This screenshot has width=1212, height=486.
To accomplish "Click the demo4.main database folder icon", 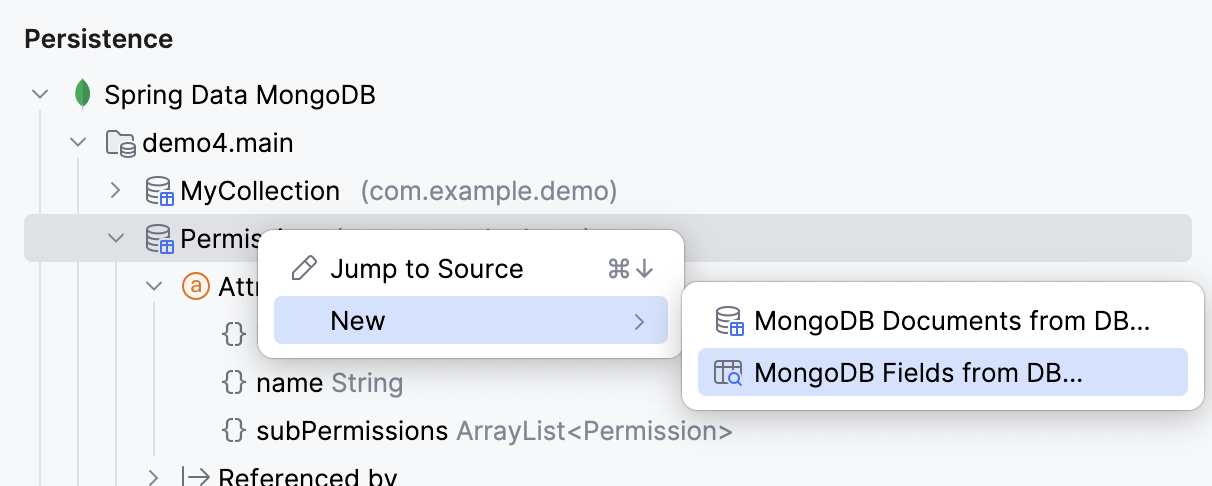I will (121, 144).
